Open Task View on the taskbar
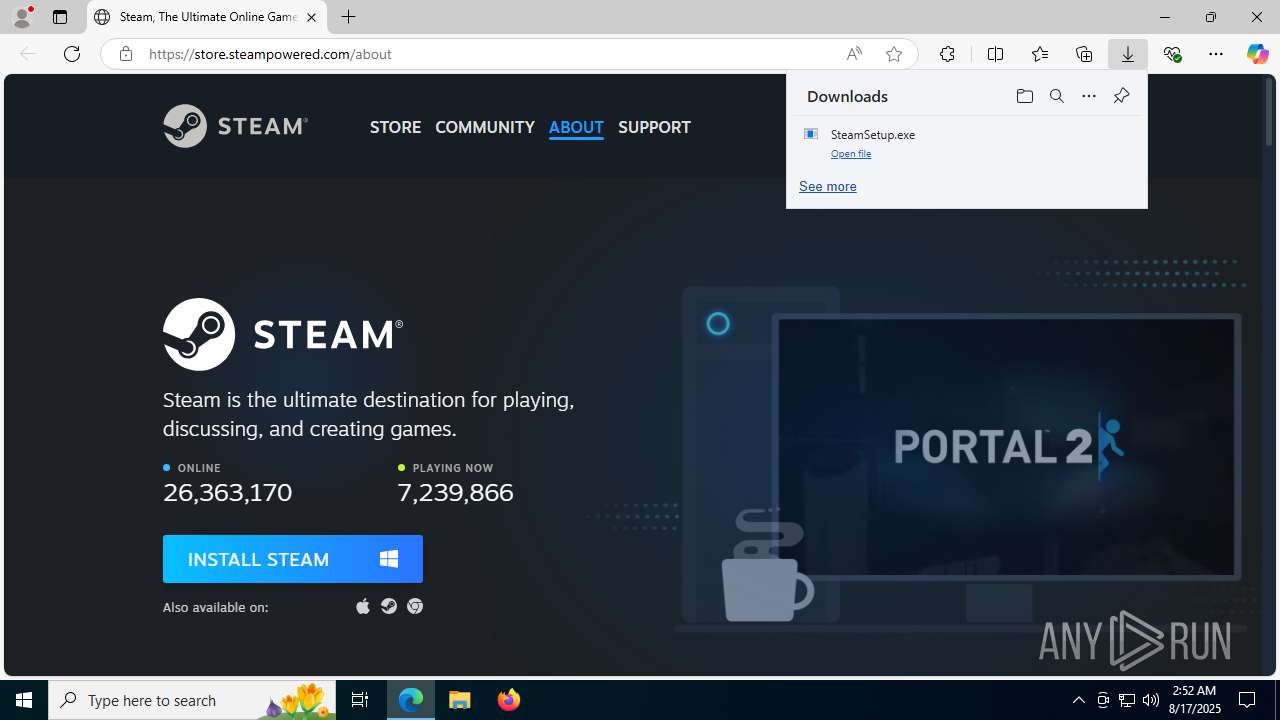The height and width of the screenshot is (720, 1280). click(x=360, y=700)
